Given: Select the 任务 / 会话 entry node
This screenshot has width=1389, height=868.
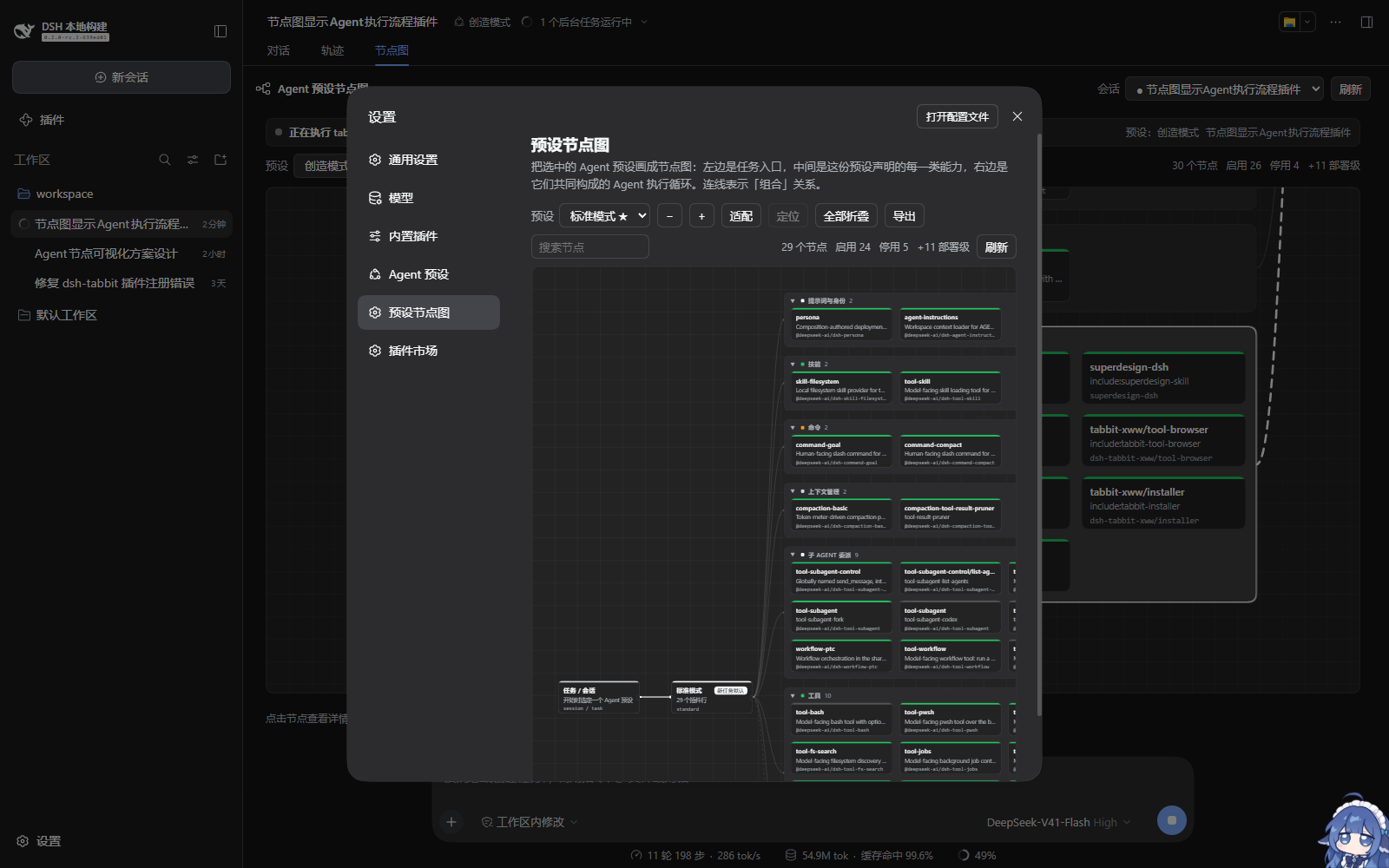Looking at the screenshot, I should (x=599, y=697).
